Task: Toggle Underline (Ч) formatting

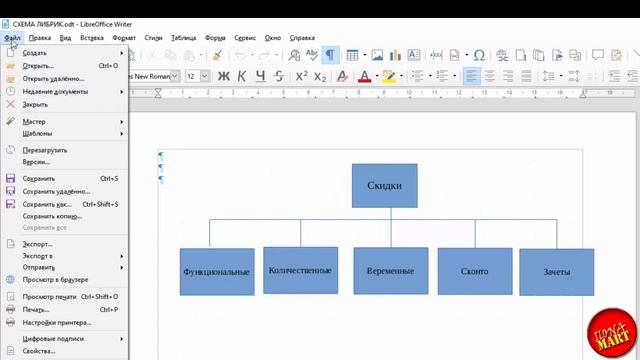Action: click(x=260, y=76)
